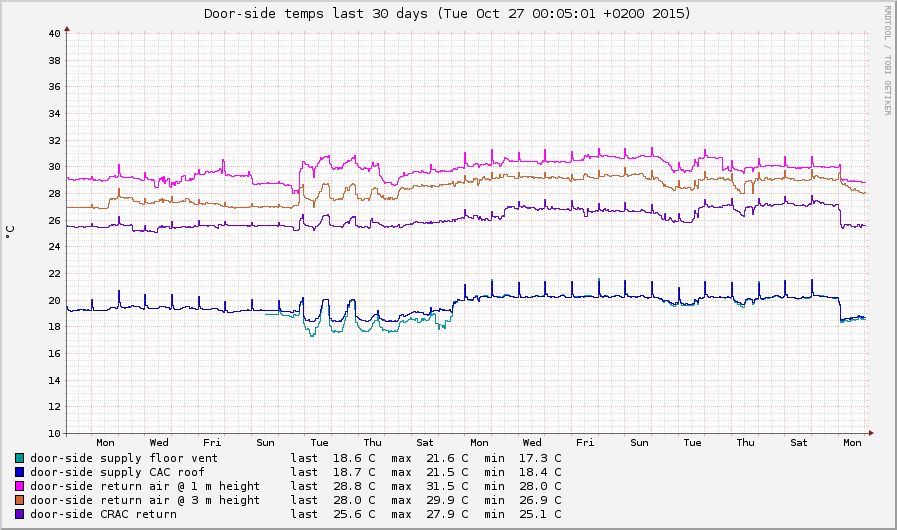Click the 40 value on the y-axis
Screen dimensions: 897x530
pyautogui.click(x=53, y=34)
